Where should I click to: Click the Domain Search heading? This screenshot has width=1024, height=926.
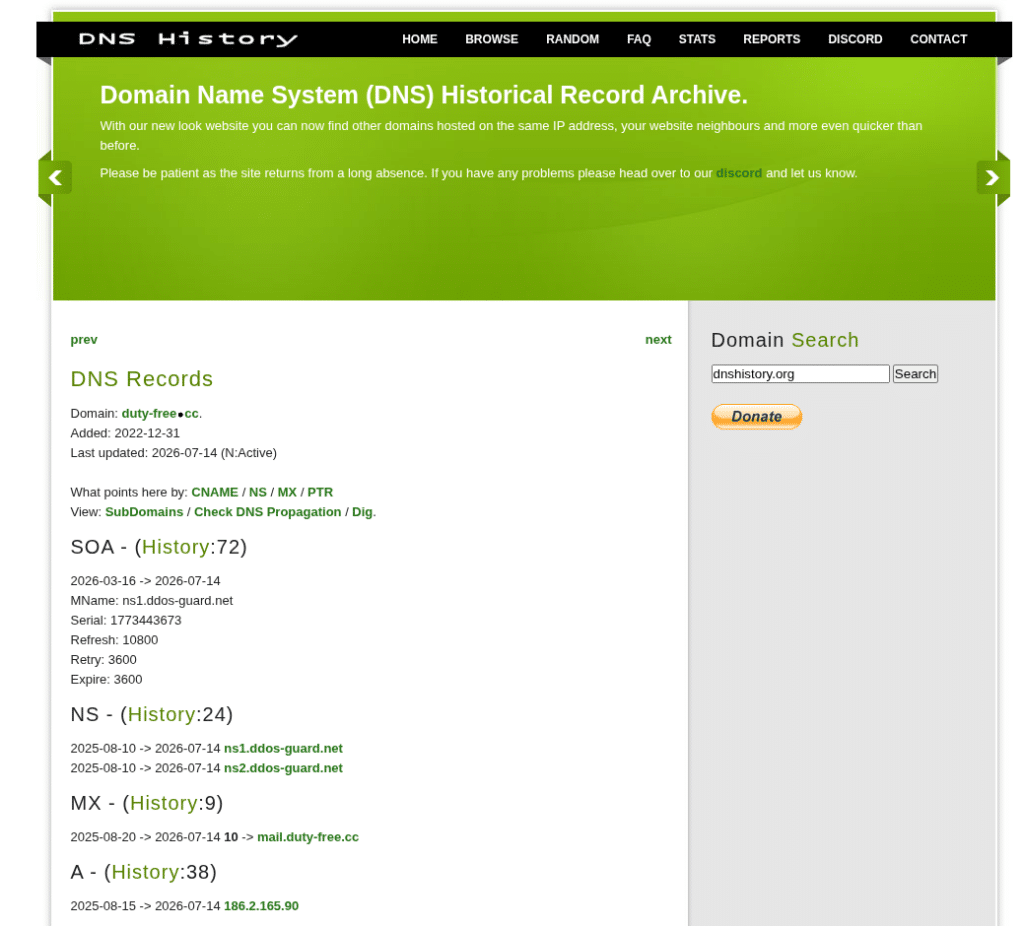click(785, 340)
